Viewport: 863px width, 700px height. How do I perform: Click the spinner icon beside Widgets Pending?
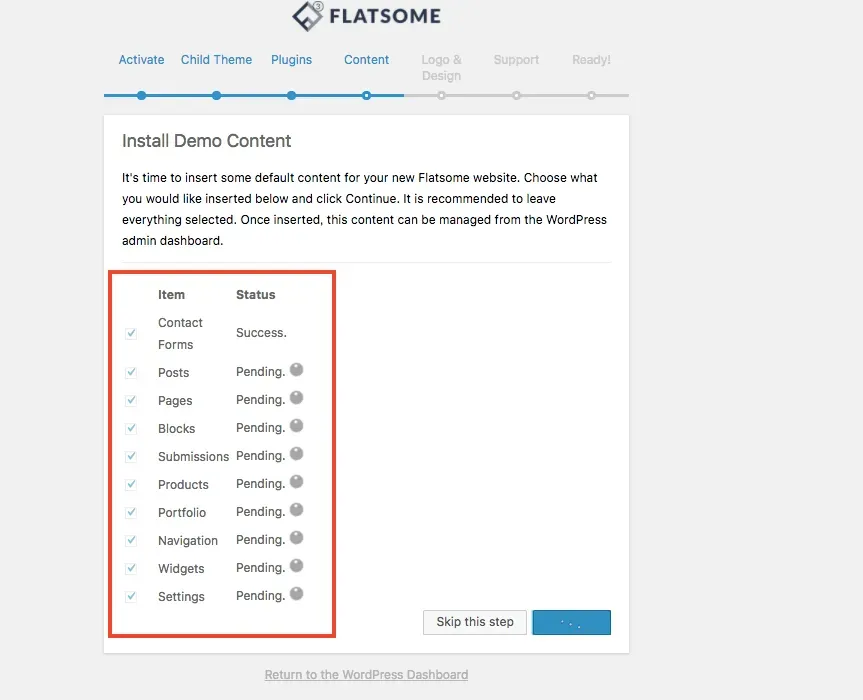pos(296,565)
